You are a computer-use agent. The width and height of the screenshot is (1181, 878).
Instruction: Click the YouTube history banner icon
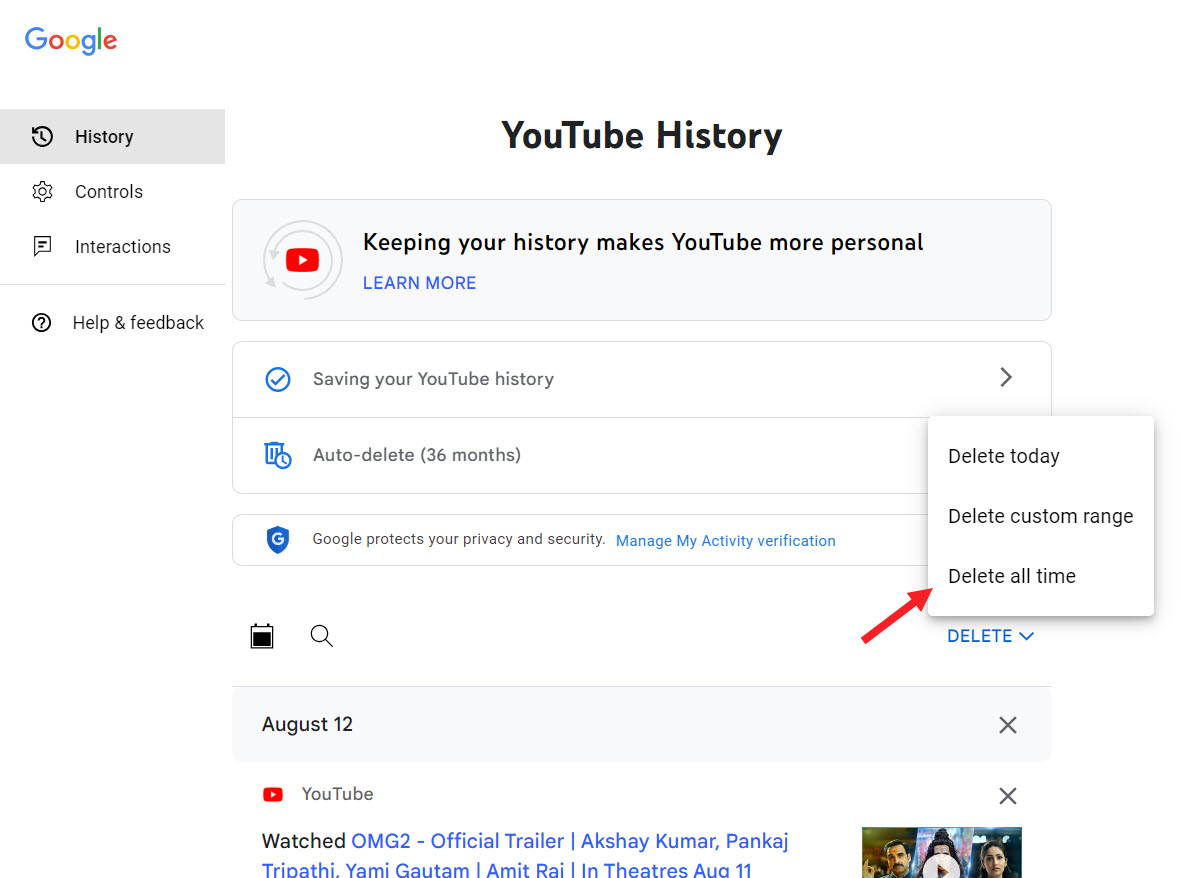click(x=303, y=260)
